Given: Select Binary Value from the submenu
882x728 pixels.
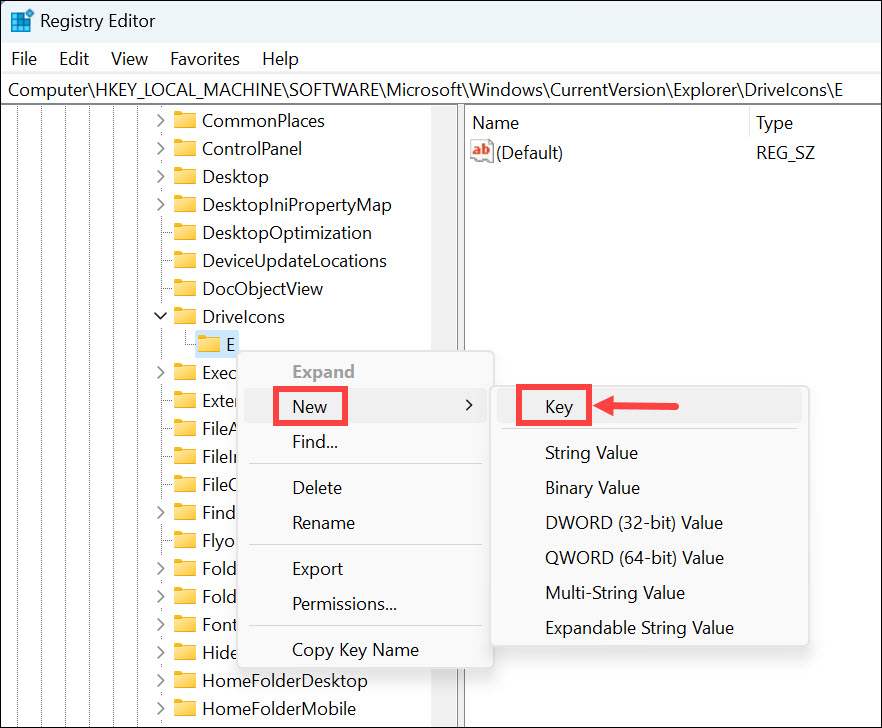Looking at the screenshot, I should click(649, 488).
